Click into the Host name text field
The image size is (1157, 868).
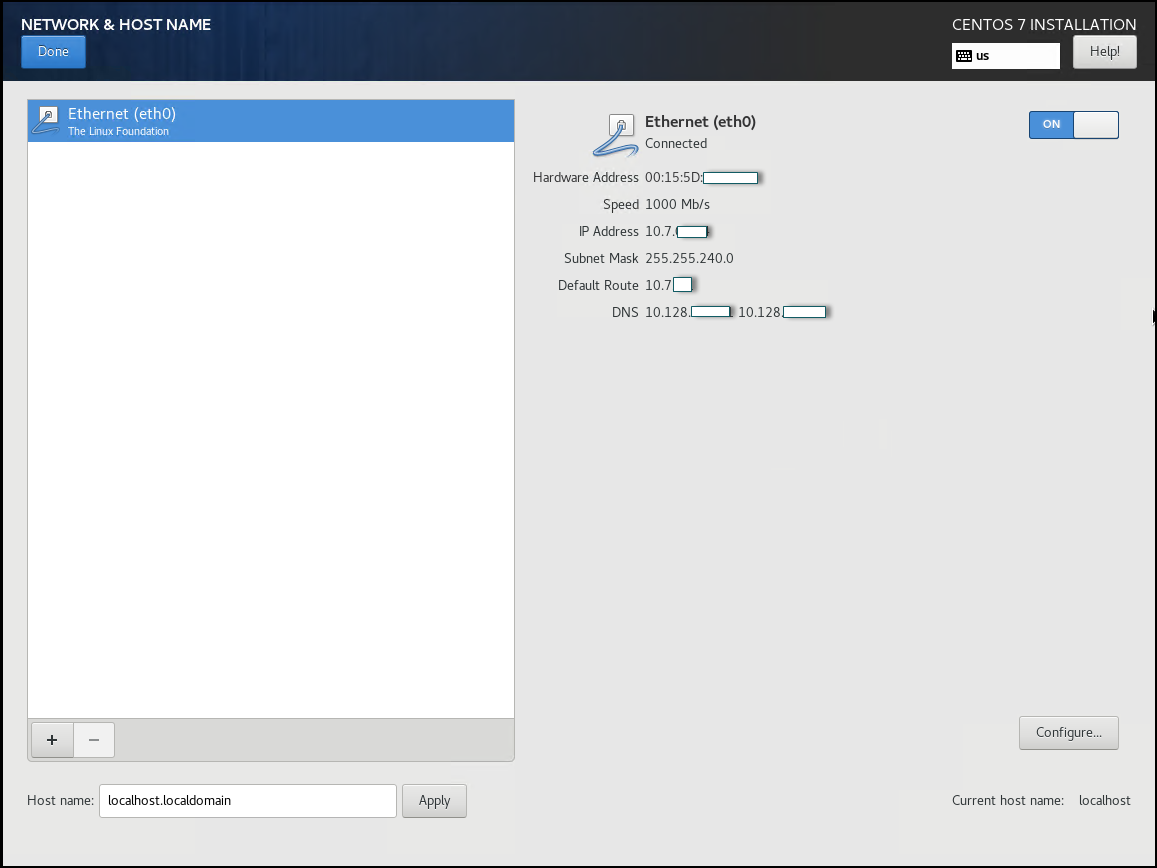coord(247,800)
